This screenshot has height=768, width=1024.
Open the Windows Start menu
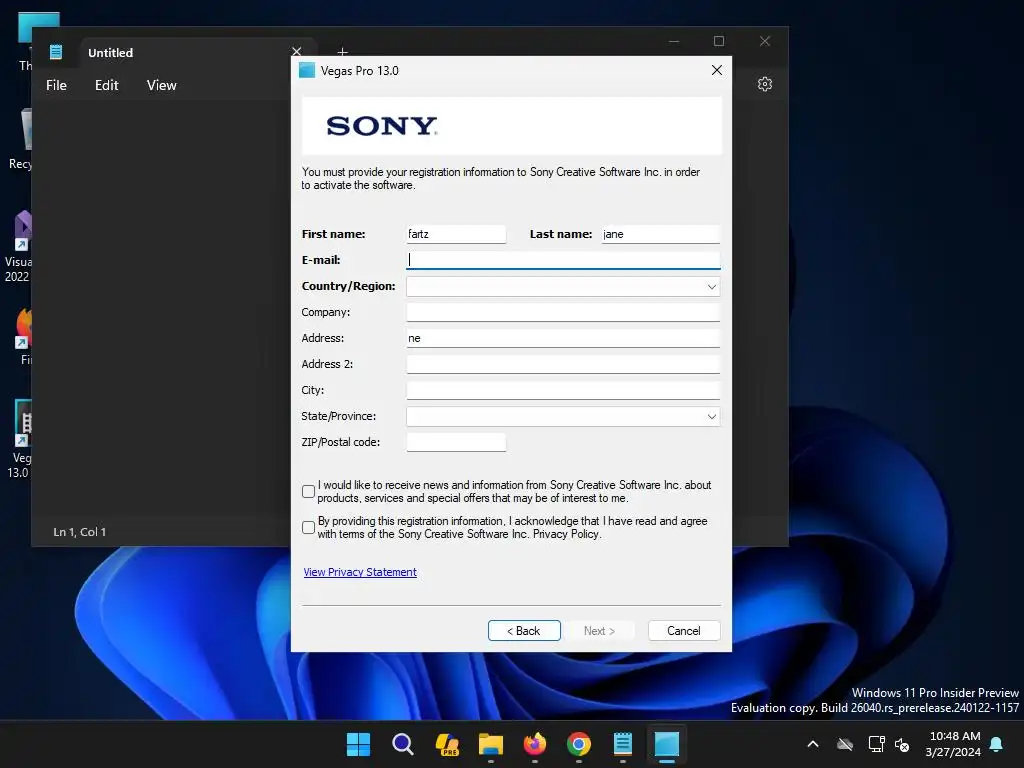click(x=358, y=744)
